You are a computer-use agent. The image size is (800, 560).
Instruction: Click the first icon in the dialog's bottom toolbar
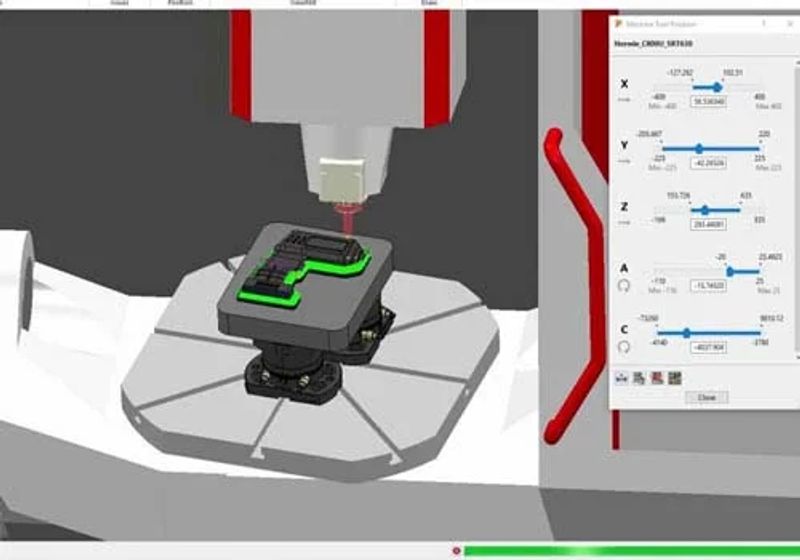(x=621, y=378)
